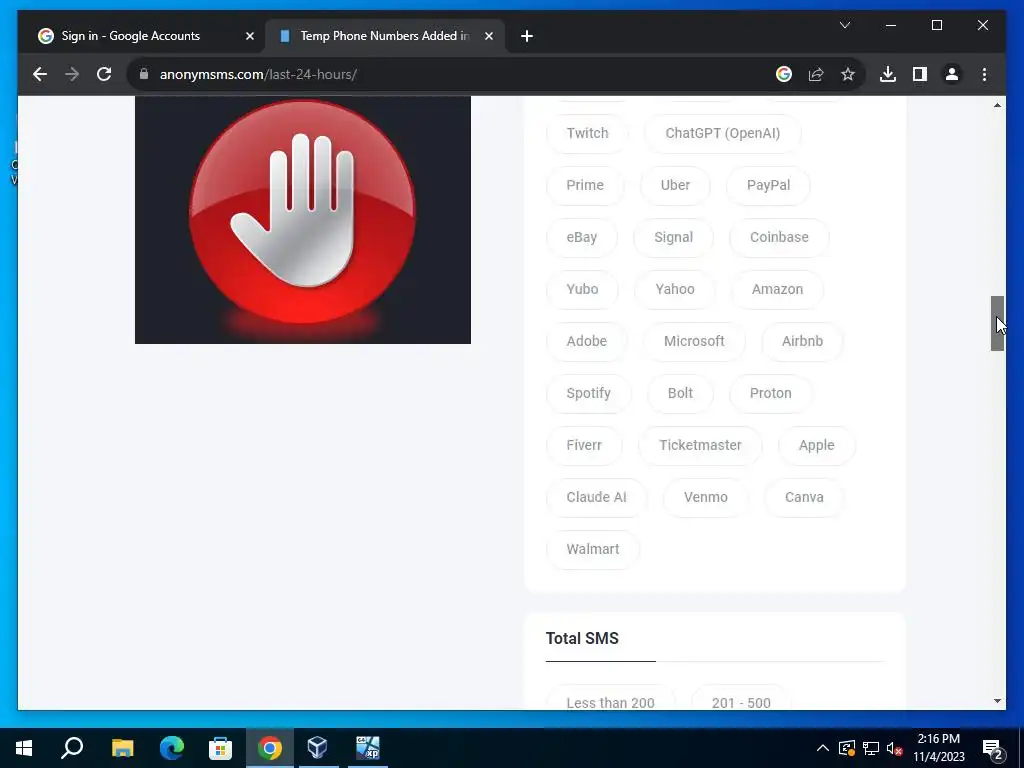Select the PayPal tag
1024x768 pixels.
point(768,185)
